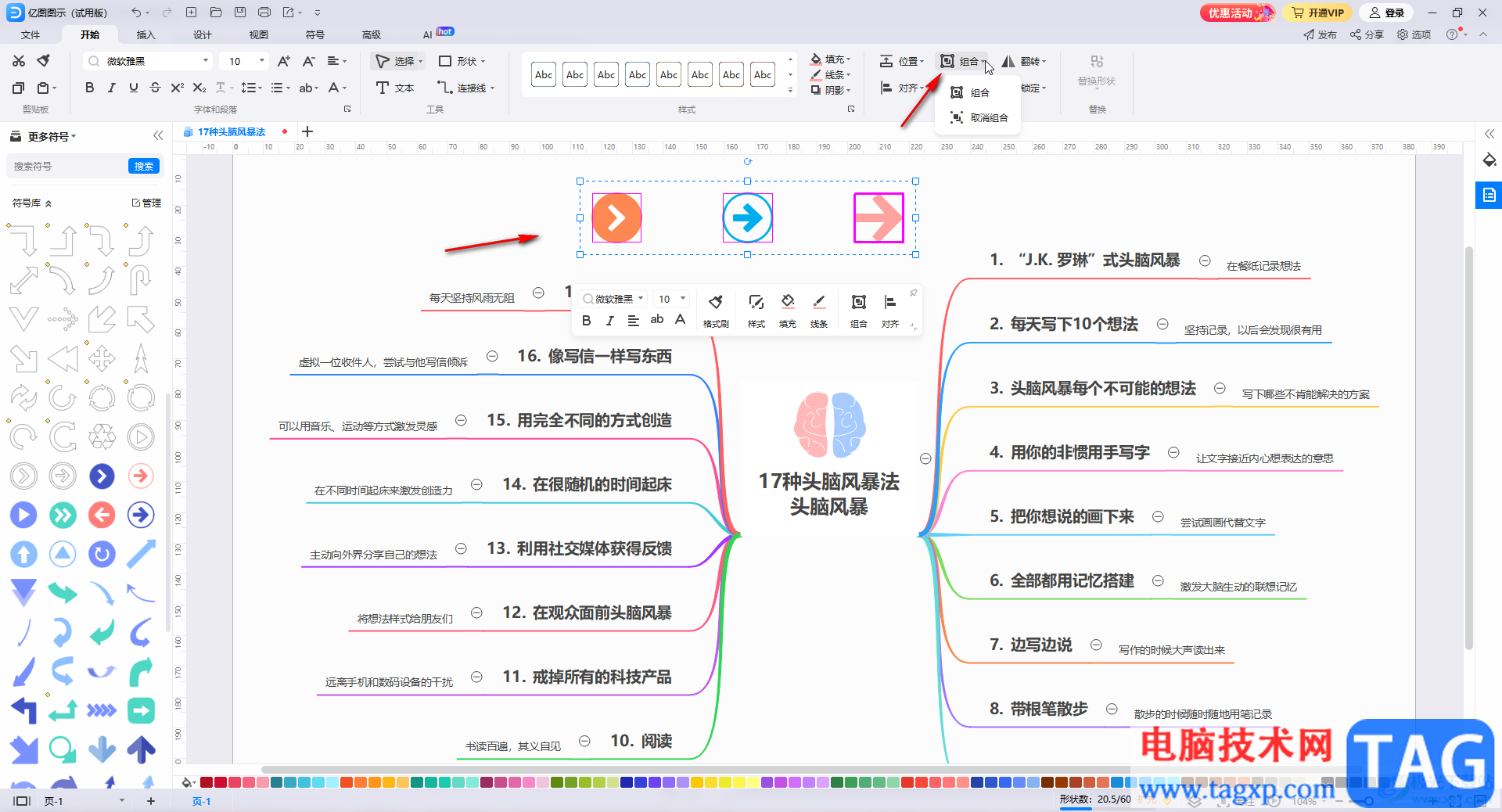
Task: Increase font size with A+ icon
Action: pos(284,61)
